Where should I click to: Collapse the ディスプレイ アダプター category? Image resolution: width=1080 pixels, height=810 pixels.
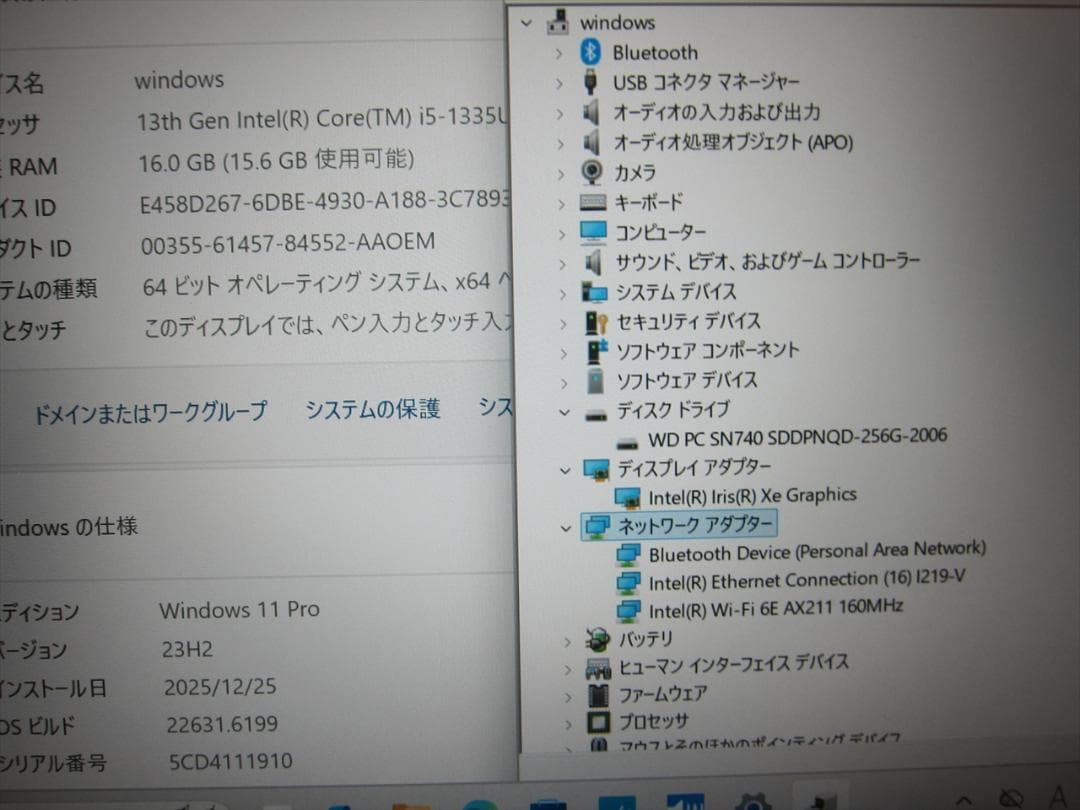pos(565,471)
